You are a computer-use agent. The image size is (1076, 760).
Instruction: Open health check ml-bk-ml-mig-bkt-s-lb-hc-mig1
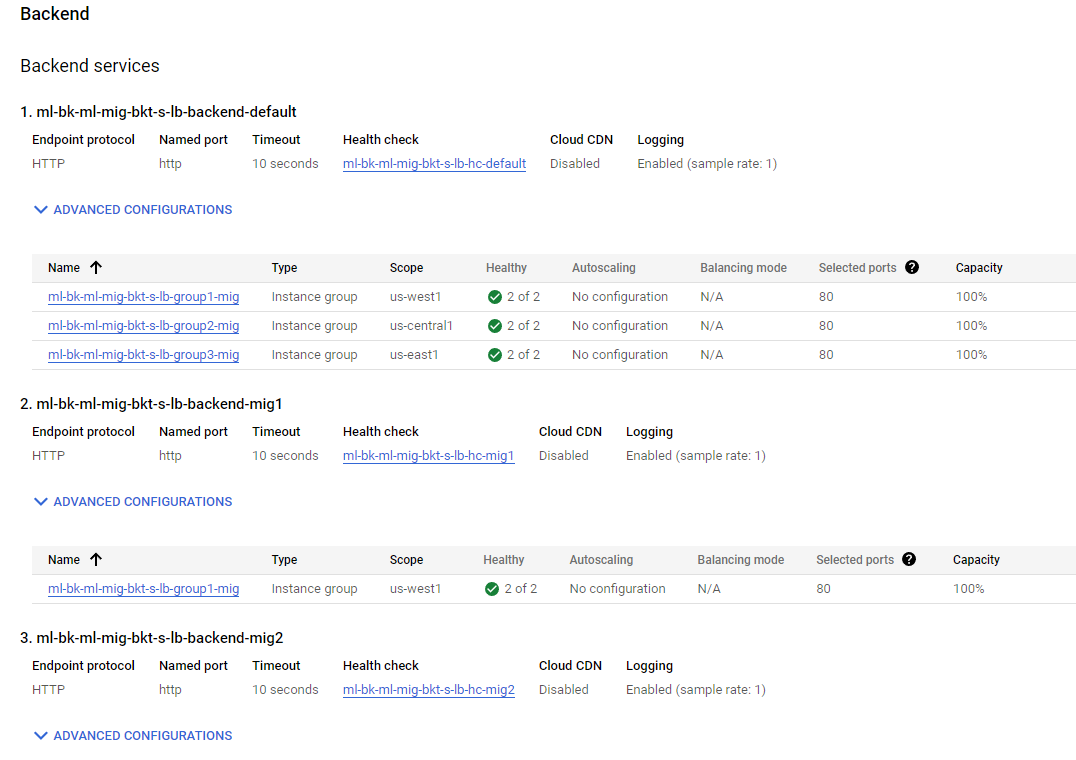(428, 456)
